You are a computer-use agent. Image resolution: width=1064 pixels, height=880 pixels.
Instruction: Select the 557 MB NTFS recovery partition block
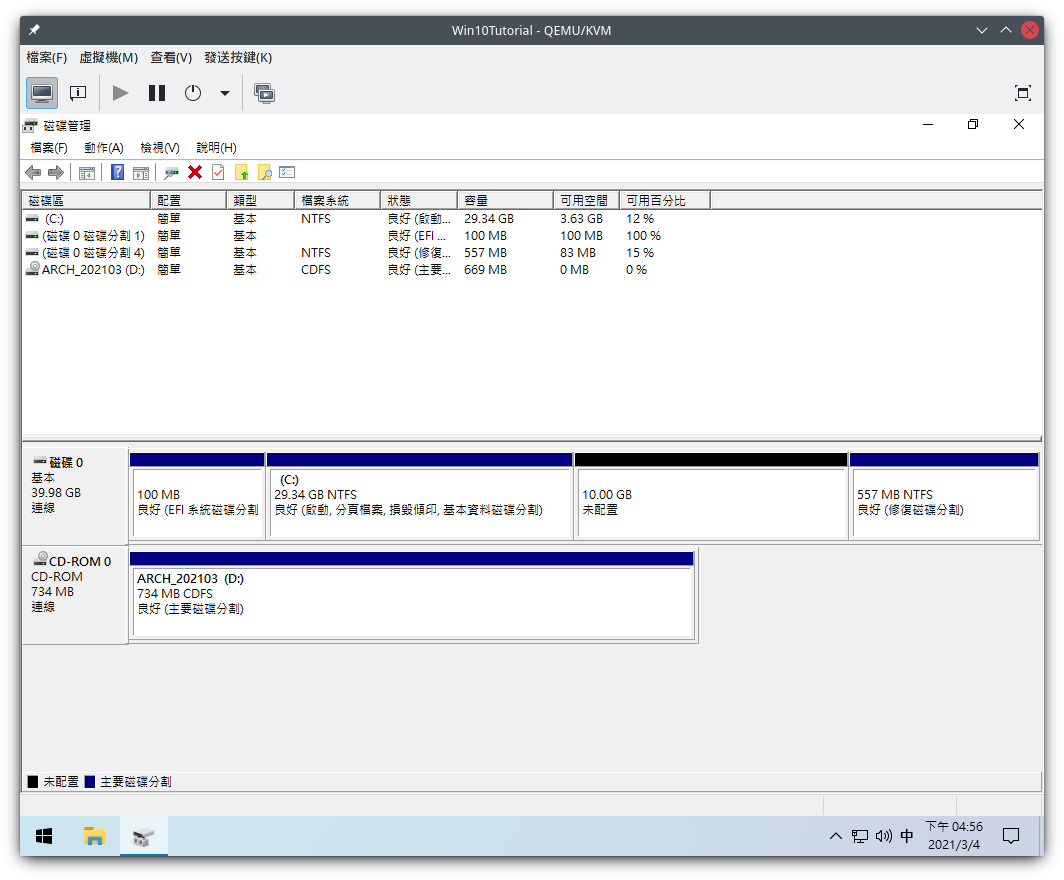click(x=944, y=496)
